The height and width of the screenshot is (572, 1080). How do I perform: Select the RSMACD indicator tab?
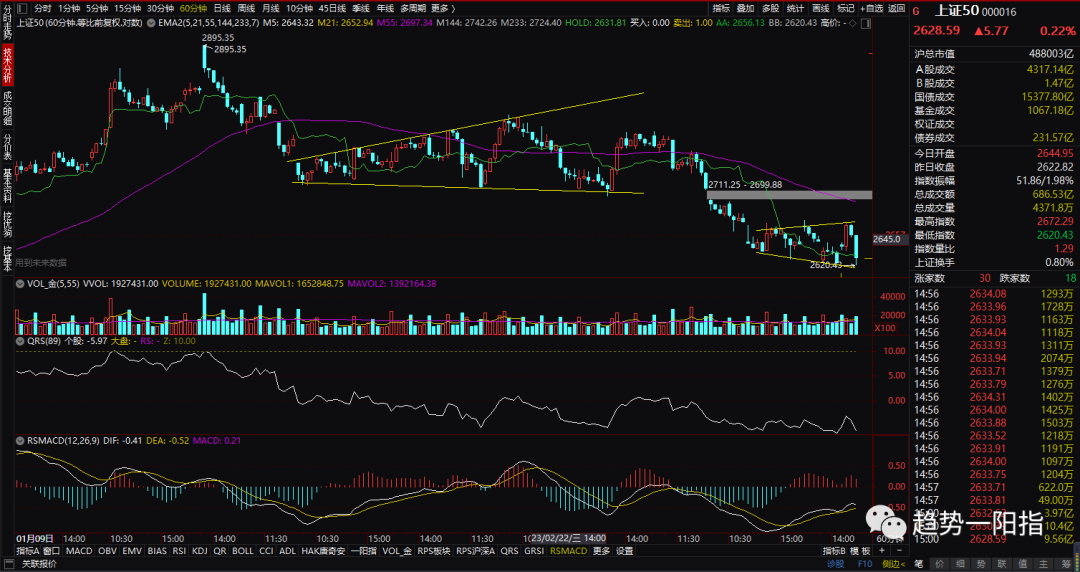568,551
